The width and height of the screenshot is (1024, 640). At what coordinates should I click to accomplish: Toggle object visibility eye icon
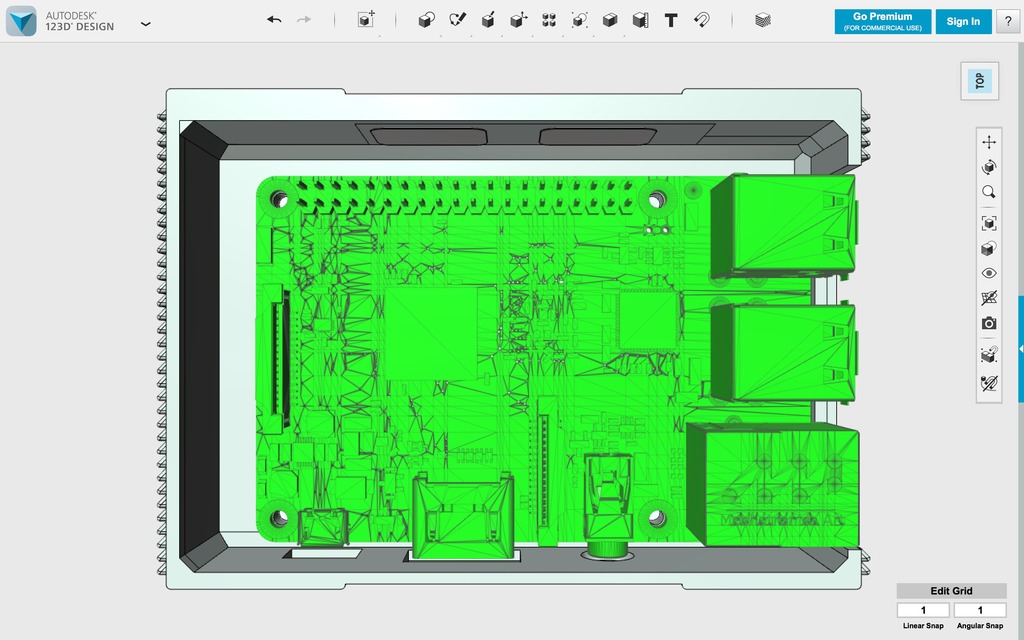(x=989, y=273)
